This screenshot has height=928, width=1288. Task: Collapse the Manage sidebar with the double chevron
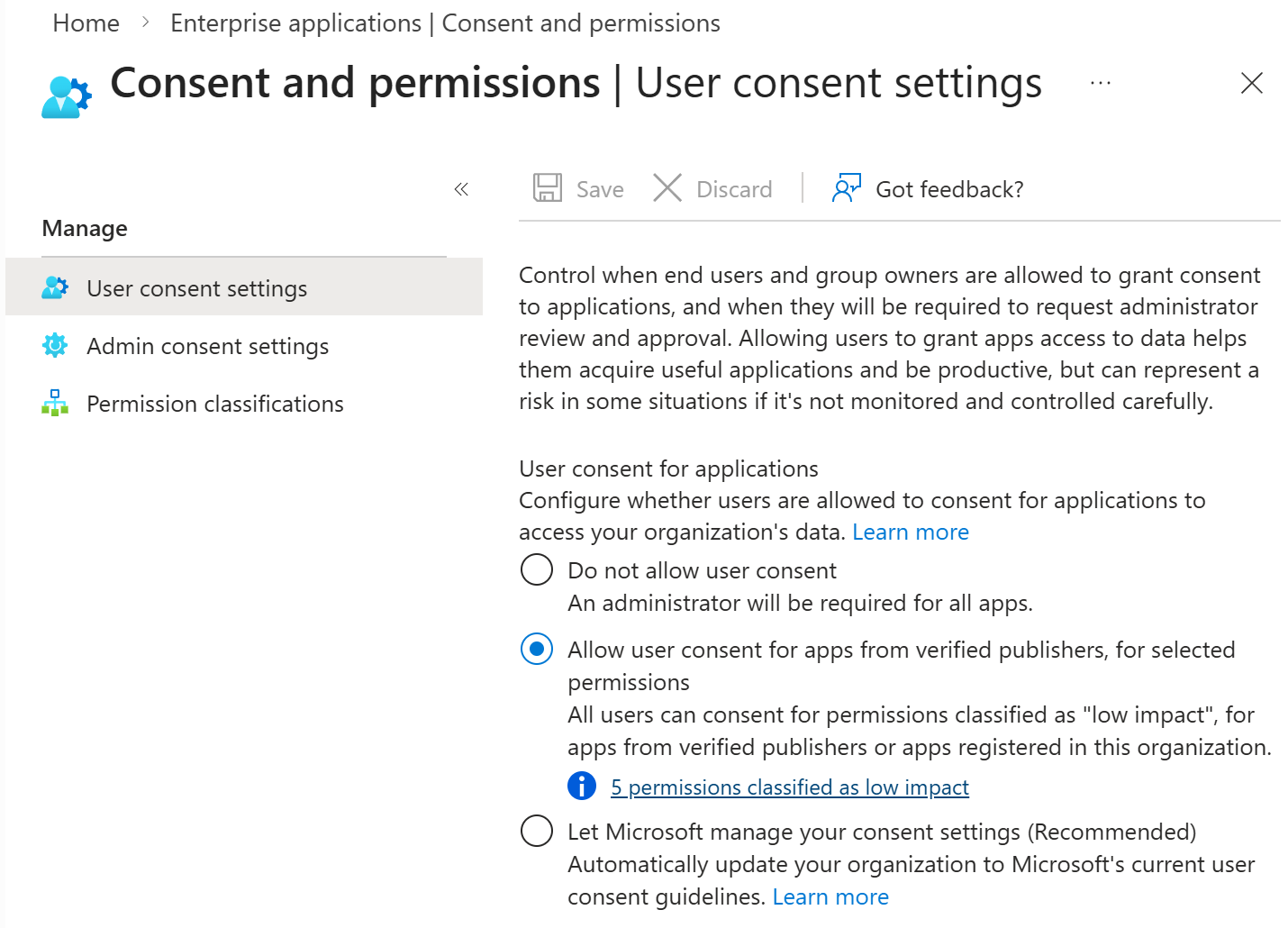point(461,188)
